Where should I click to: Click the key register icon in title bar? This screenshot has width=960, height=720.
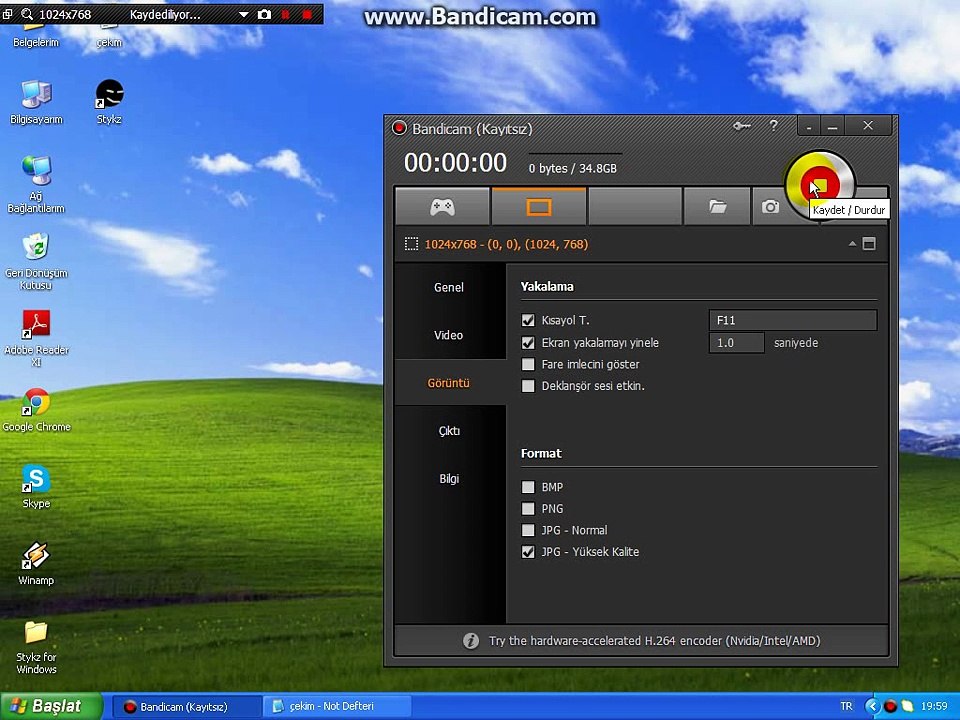741,126
